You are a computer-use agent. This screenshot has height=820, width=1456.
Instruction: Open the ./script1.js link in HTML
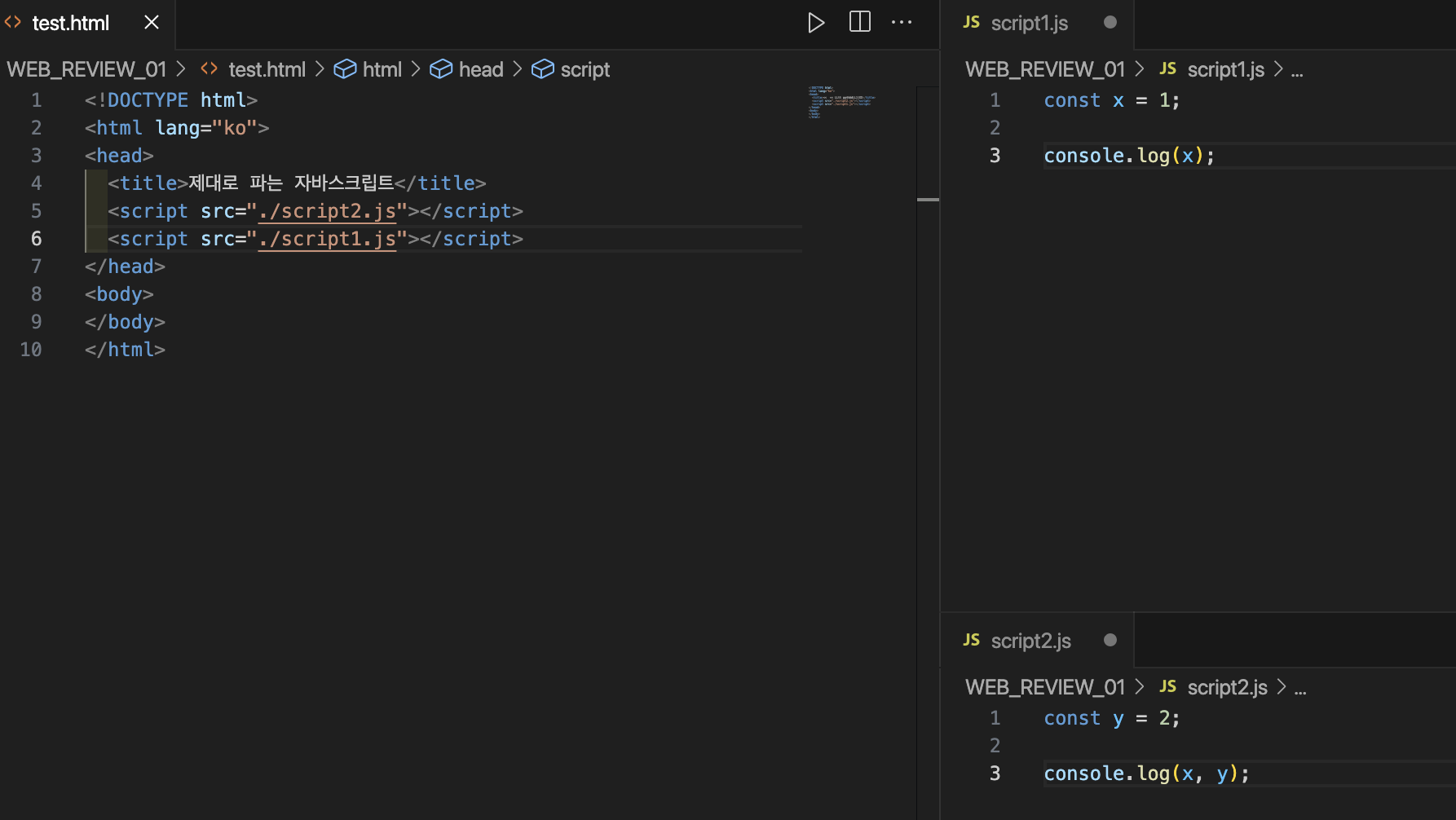click(327, 239)
